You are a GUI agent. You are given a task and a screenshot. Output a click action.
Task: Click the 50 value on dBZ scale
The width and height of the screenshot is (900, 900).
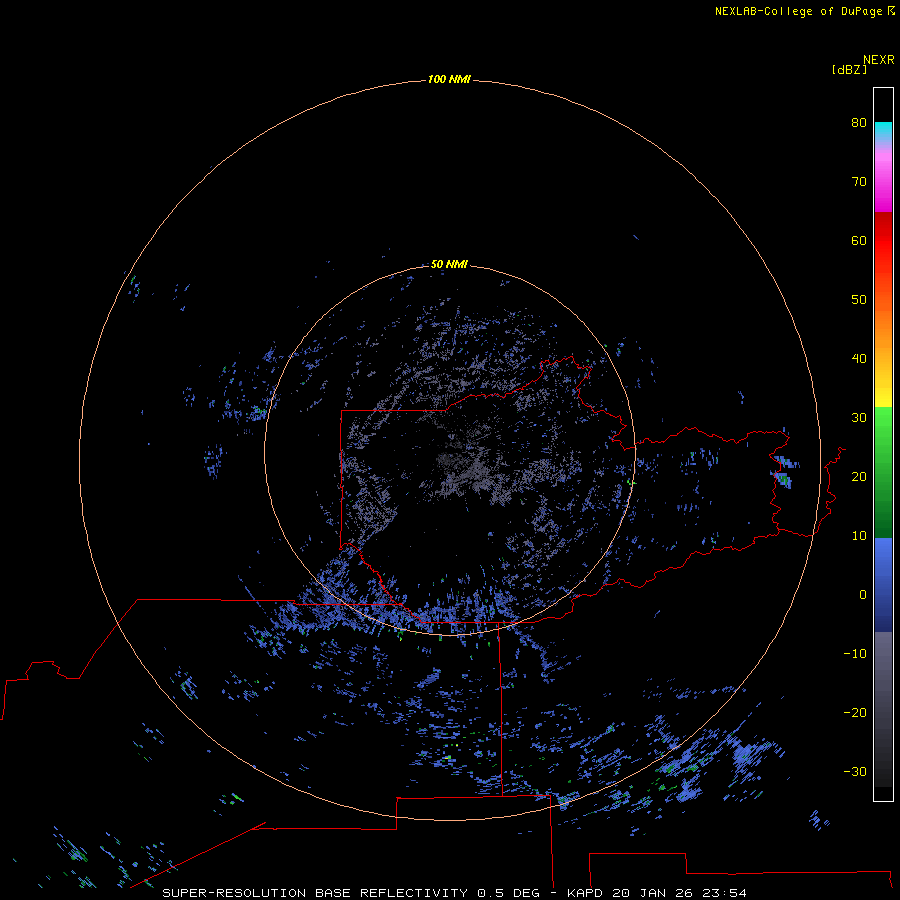(859, 300)
